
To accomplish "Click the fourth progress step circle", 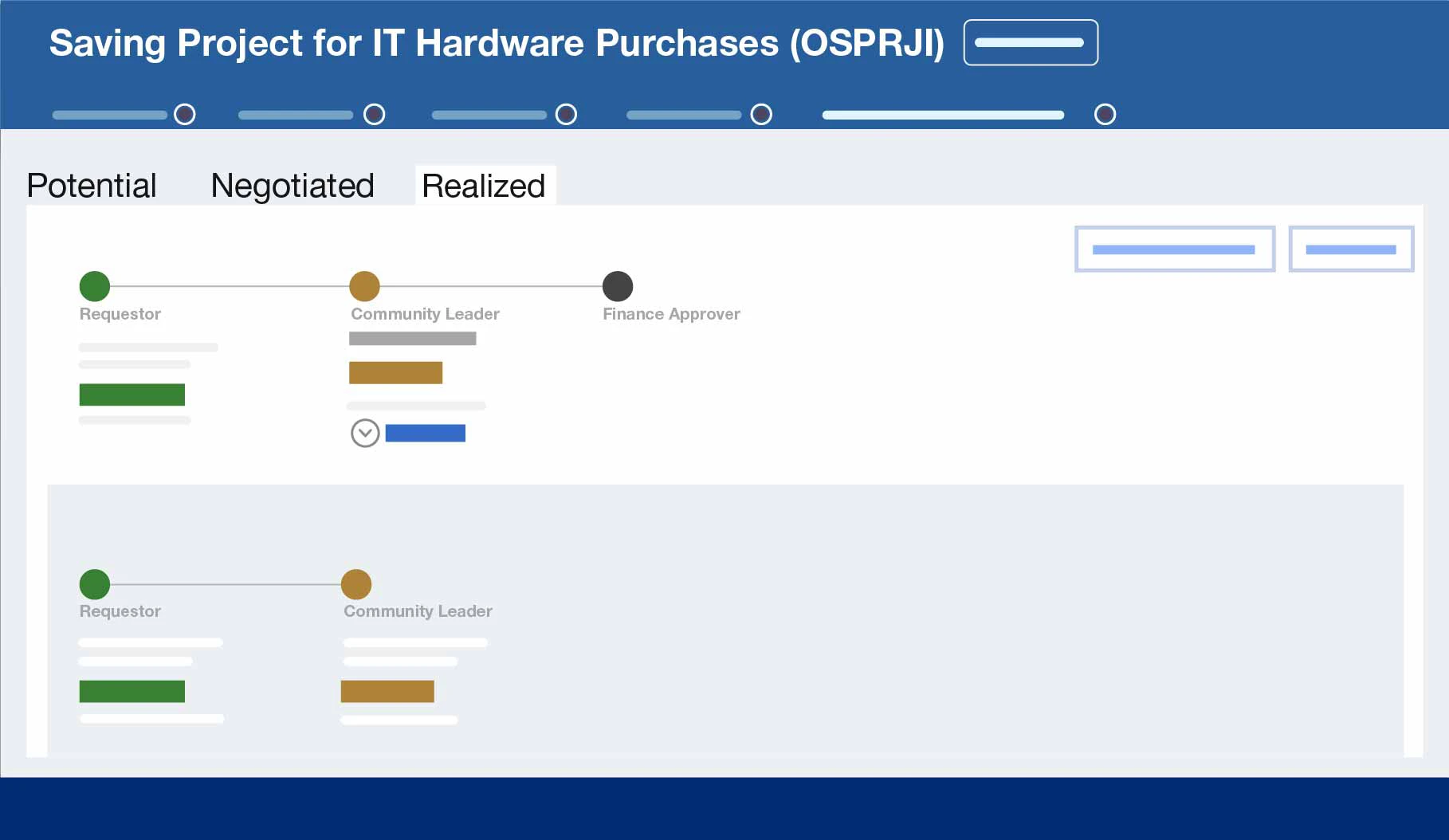I will pyautogui.click(x=761, y=115).
